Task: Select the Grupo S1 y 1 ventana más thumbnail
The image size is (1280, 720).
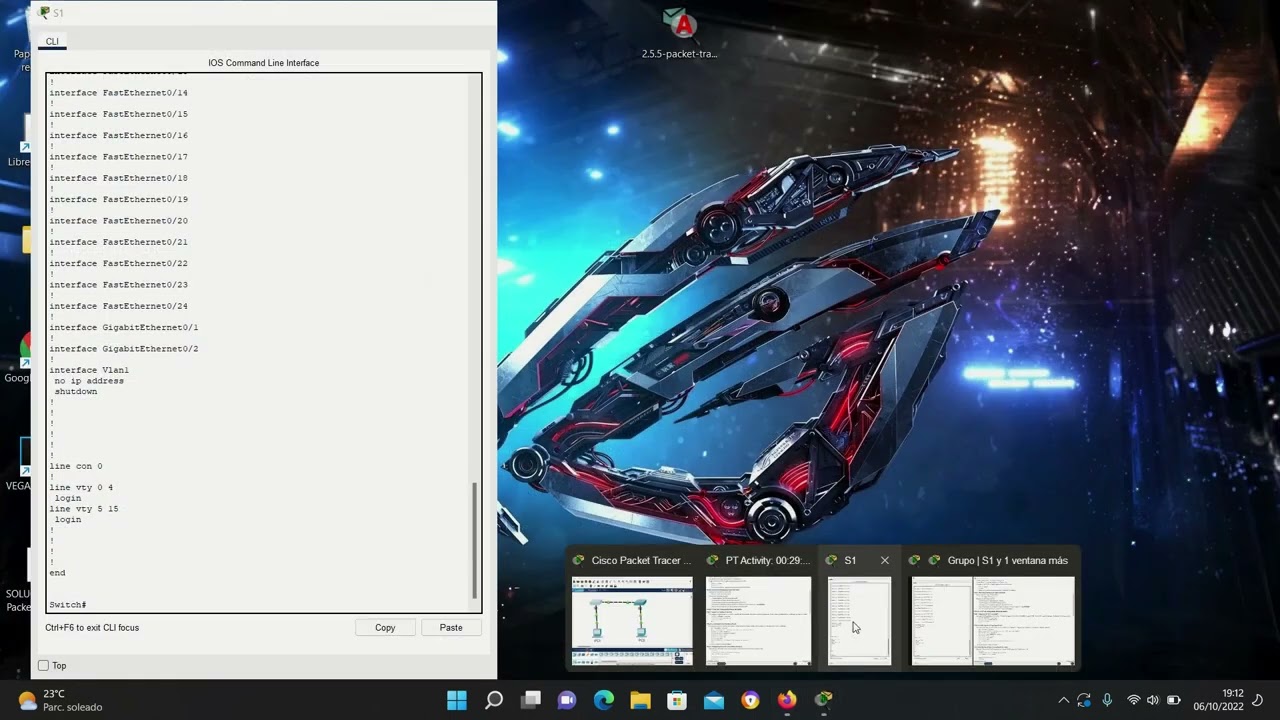Action: pos(993,620)
